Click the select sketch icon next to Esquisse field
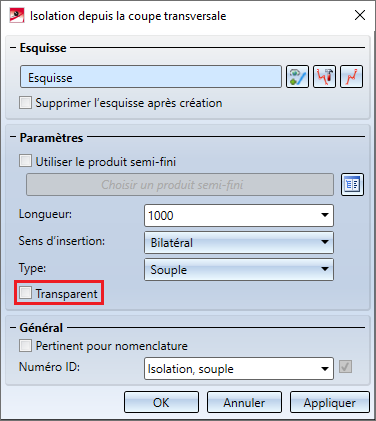Screen dimensions: 376x421 tap(297, 77)
